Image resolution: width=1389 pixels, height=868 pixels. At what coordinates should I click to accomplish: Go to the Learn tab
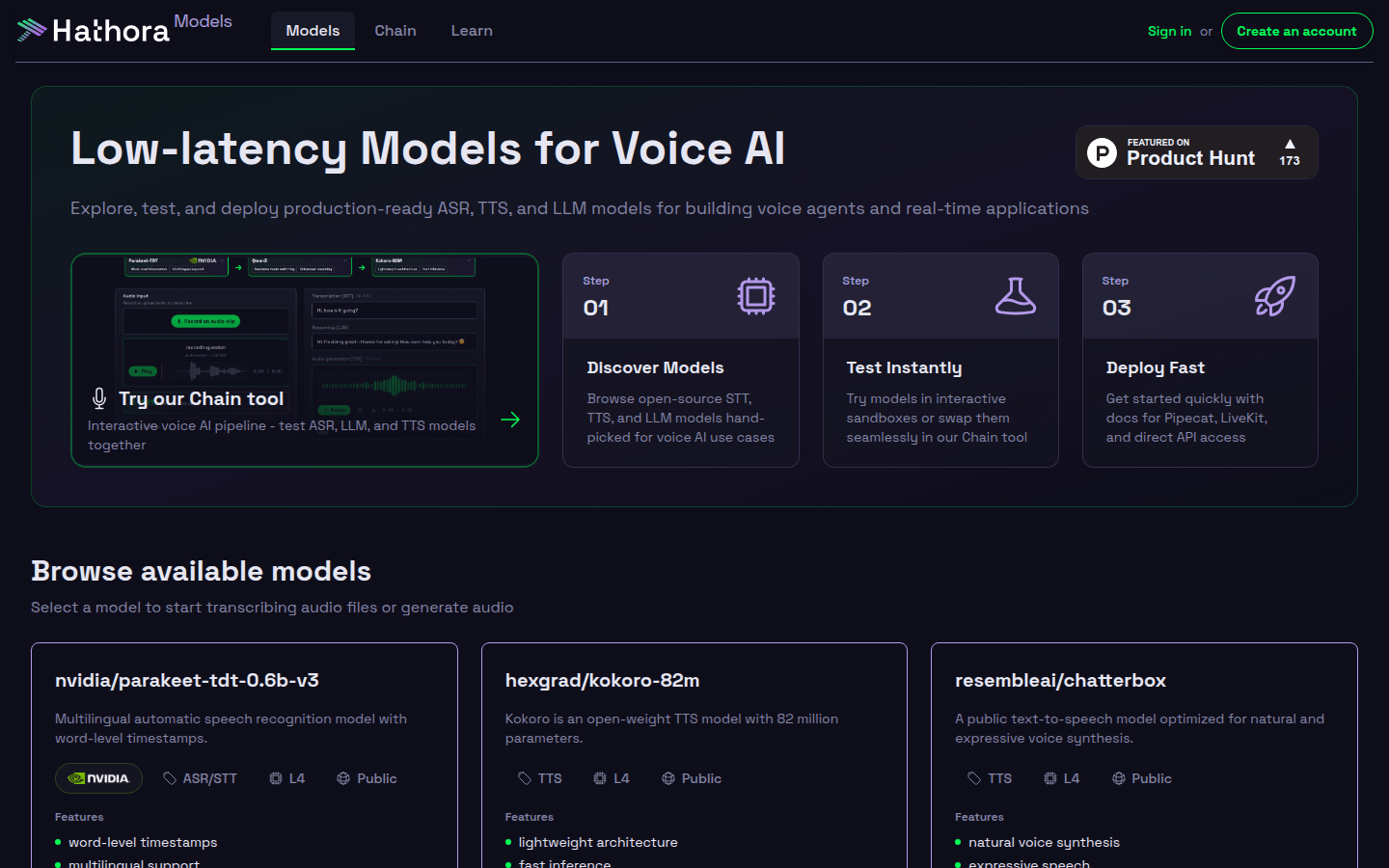point(472,31)
